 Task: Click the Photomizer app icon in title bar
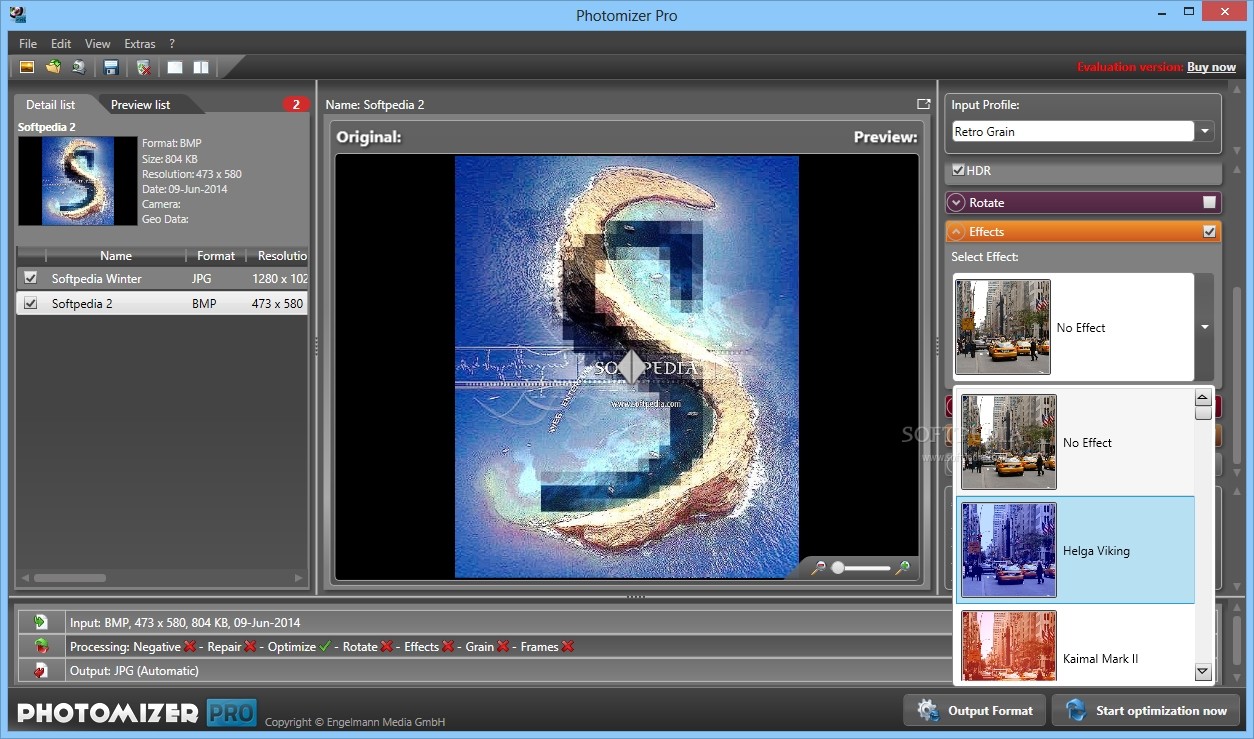coord(16,14)
